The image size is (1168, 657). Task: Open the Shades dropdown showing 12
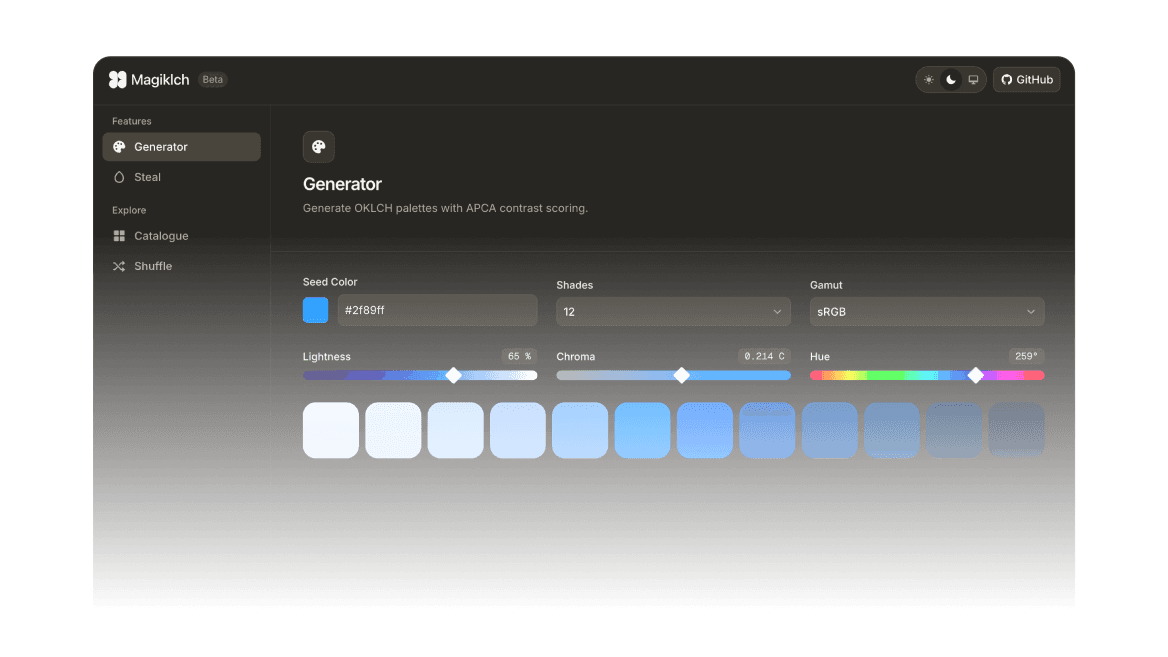(x=673, y=311)
